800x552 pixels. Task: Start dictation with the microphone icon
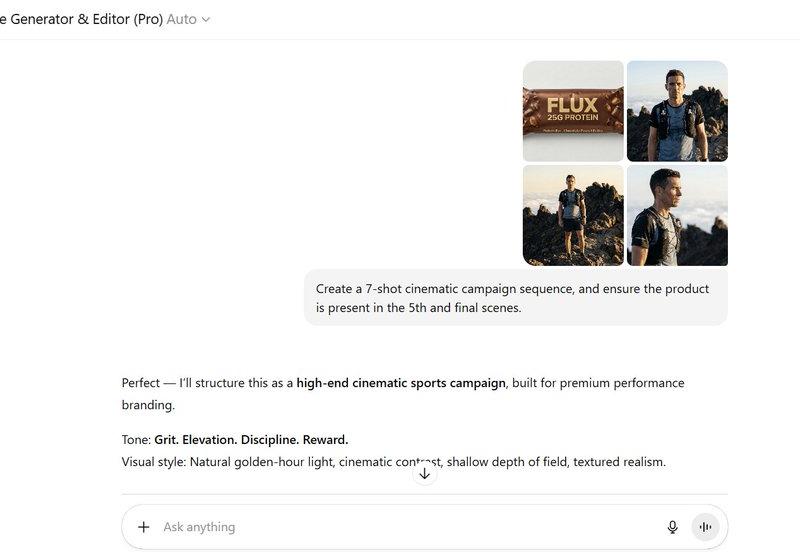point(672,527)
